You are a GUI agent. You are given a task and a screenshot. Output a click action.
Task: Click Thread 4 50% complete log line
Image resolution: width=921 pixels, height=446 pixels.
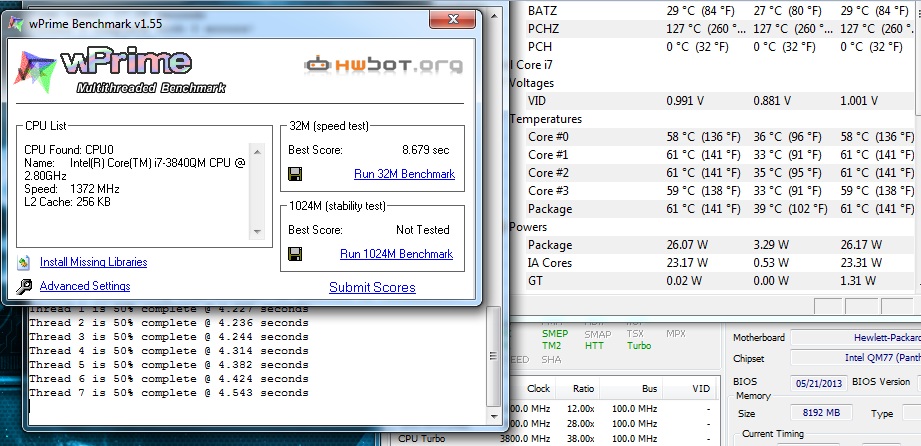pyautogui.click(x=169, y=351)
